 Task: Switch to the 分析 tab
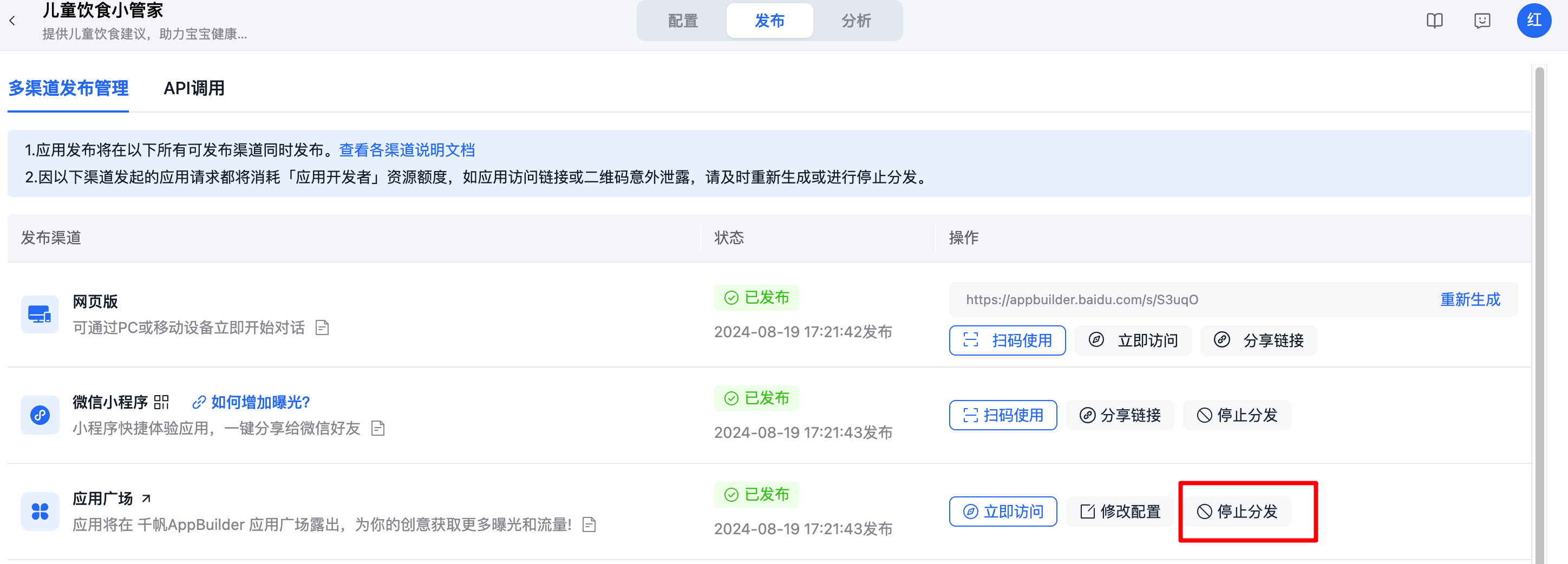coord(856,21)
